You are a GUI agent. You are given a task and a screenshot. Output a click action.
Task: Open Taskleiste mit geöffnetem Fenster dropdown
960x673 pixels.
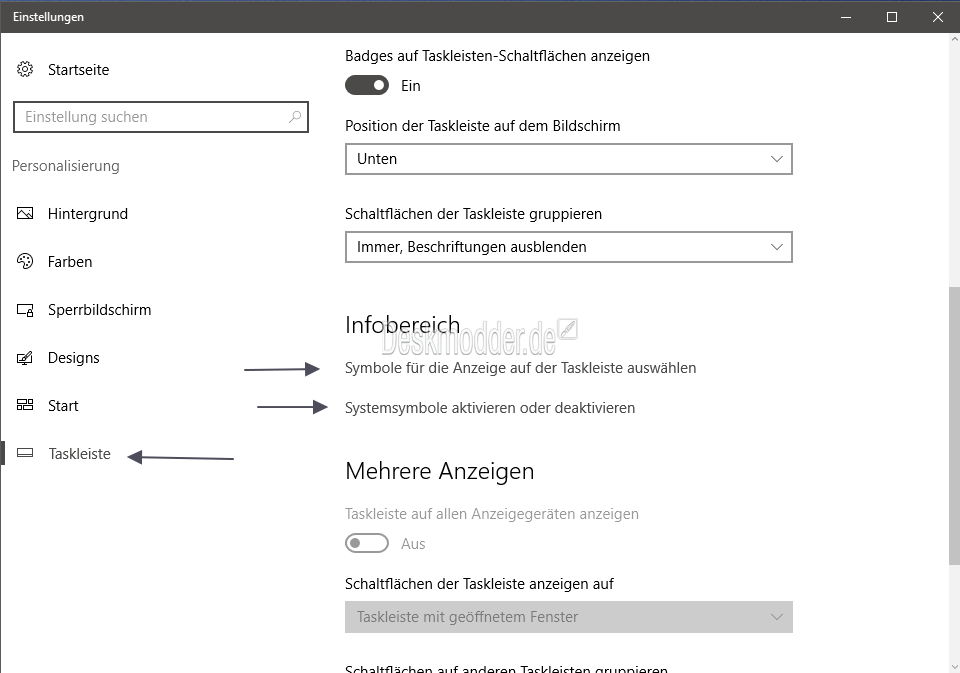[x=569, y=617]
